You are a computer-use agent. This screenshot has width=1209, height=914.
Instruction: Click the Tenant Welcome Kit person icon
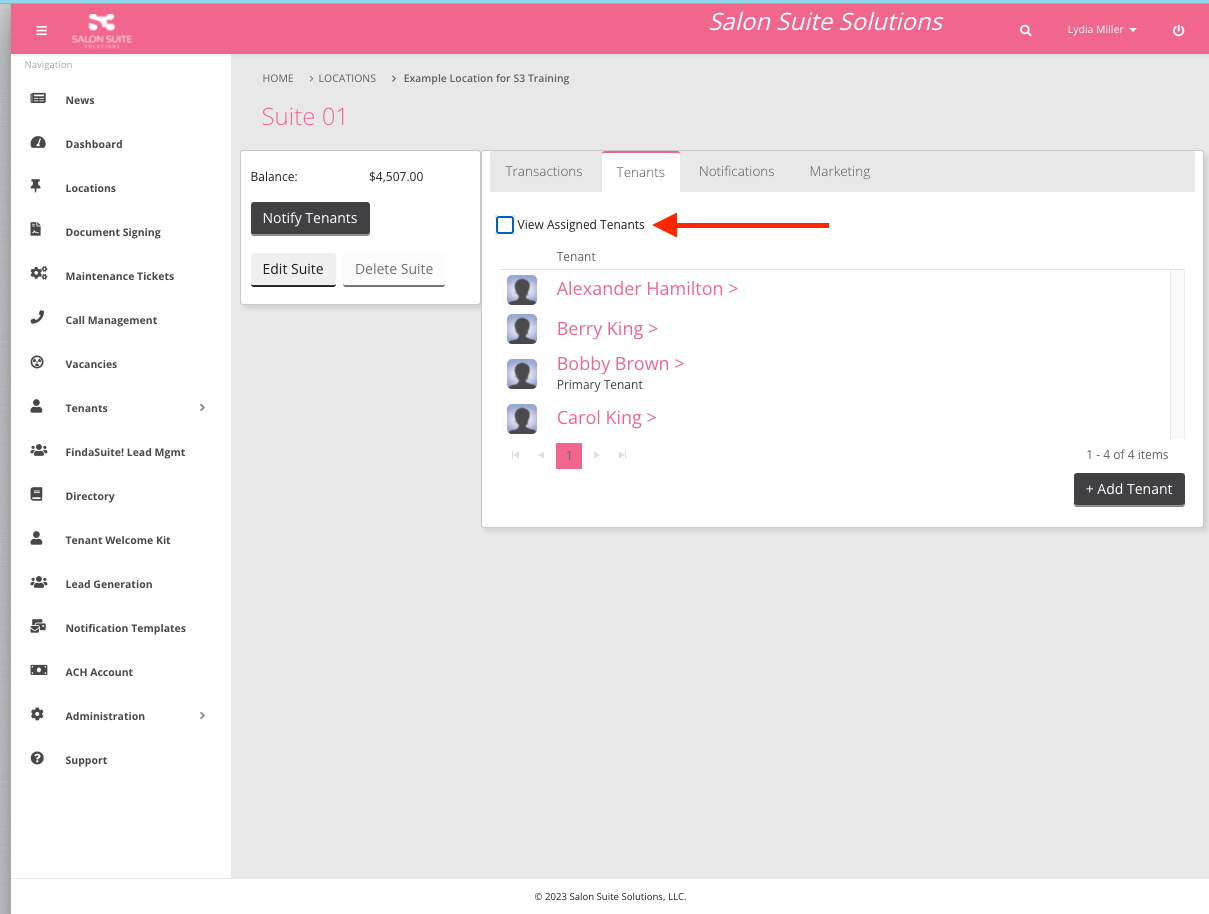tap(37, 538)
